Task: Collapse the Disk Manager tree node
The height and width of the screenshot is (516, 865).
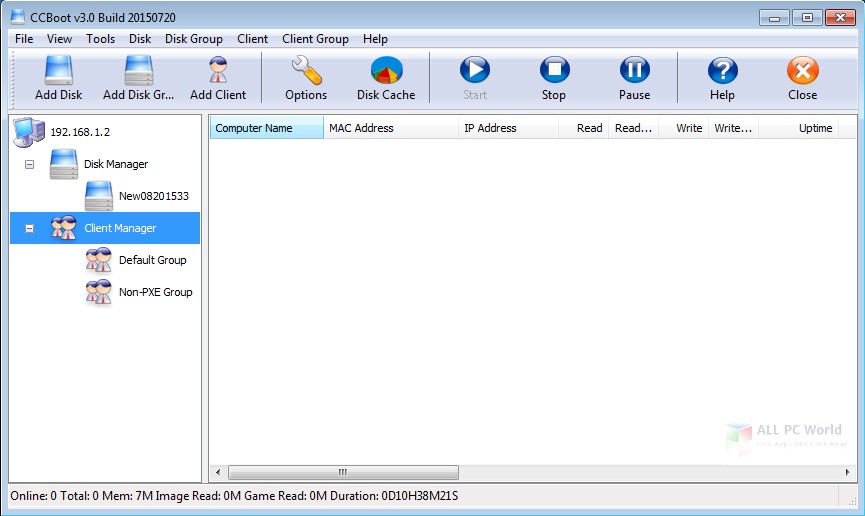Action: (29, 164)
